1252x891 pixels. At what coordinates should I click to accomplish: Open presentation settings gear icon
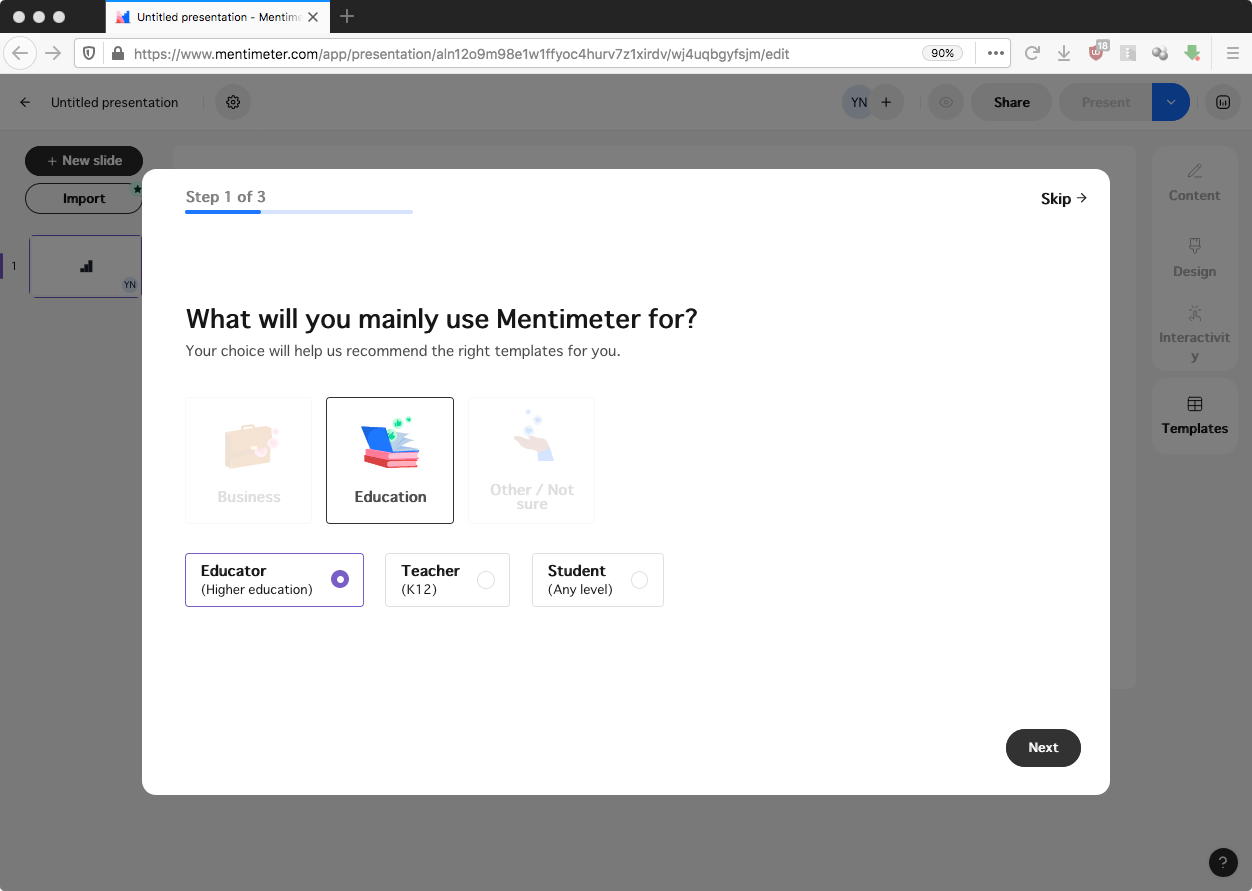click(x=233, y=102)
